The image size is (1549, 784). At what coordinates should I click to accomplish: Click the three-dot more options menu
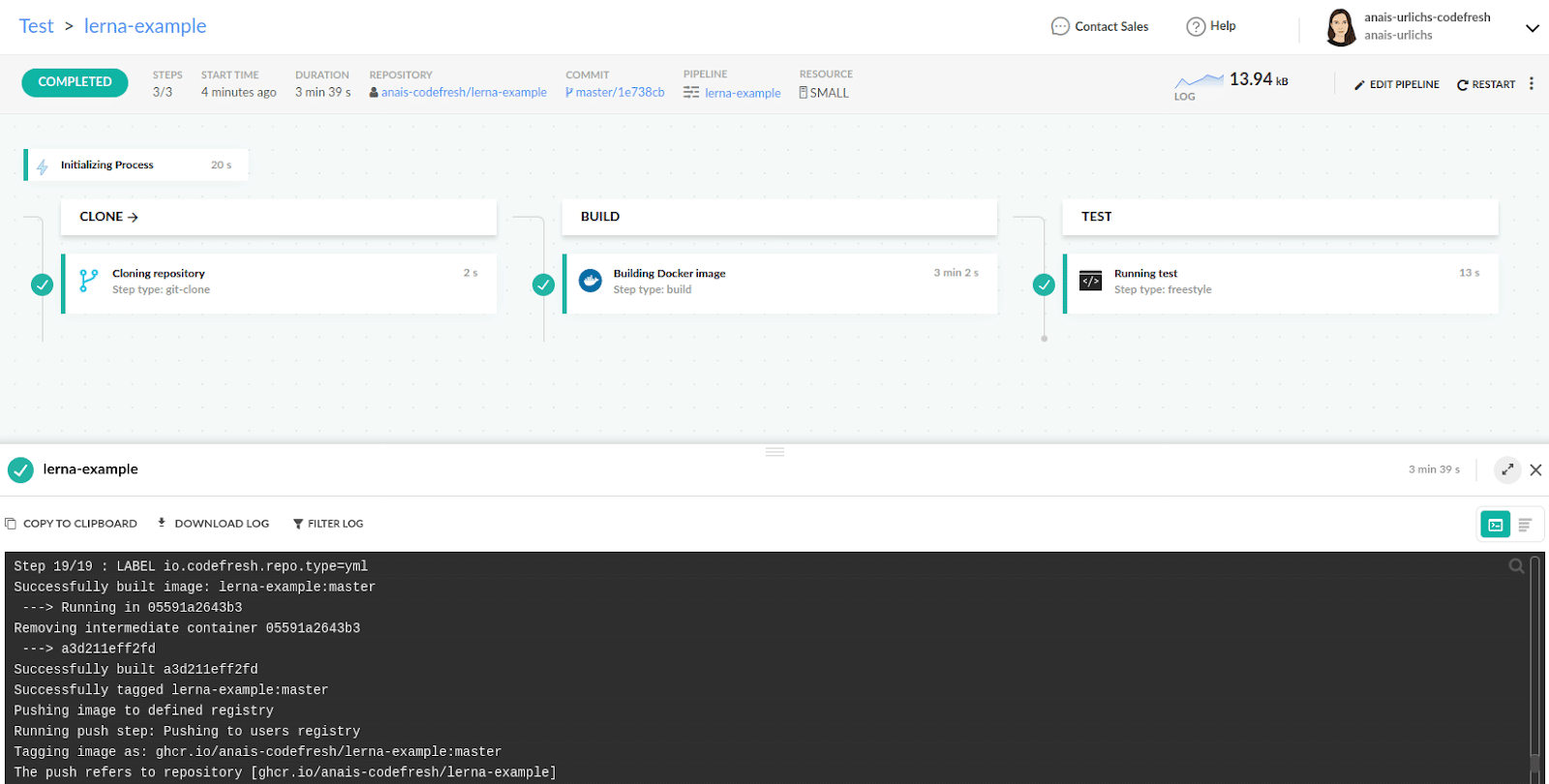(1531, 84)
